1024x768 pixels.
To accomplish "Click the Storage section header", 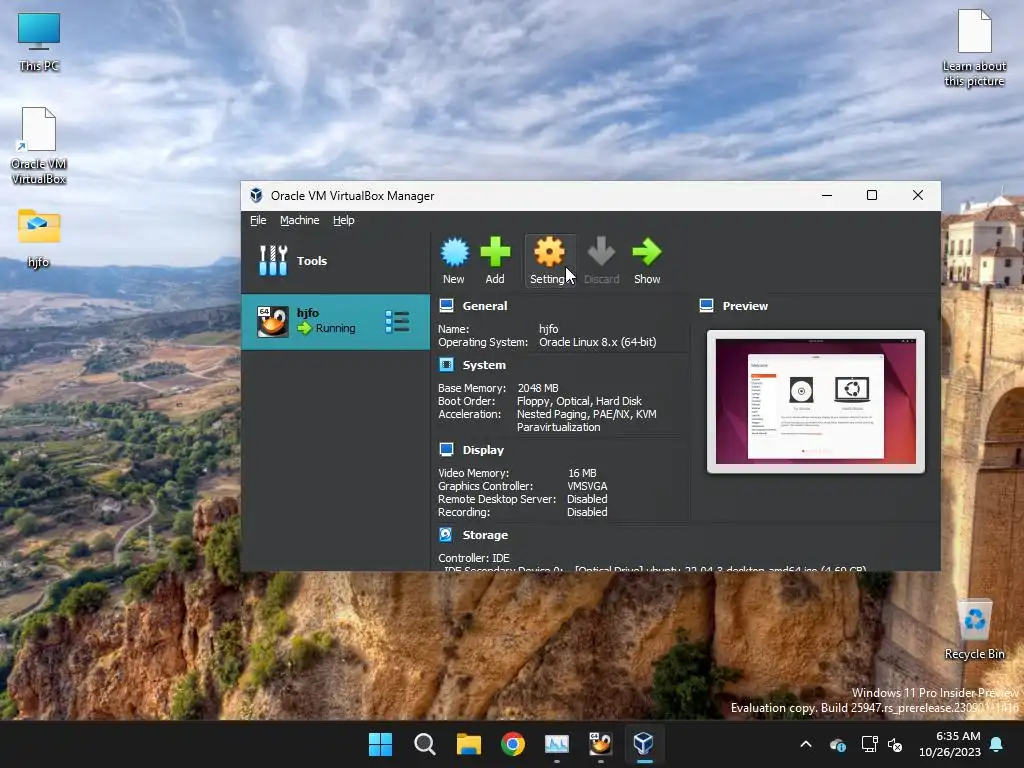I will (x=485, y=535).
